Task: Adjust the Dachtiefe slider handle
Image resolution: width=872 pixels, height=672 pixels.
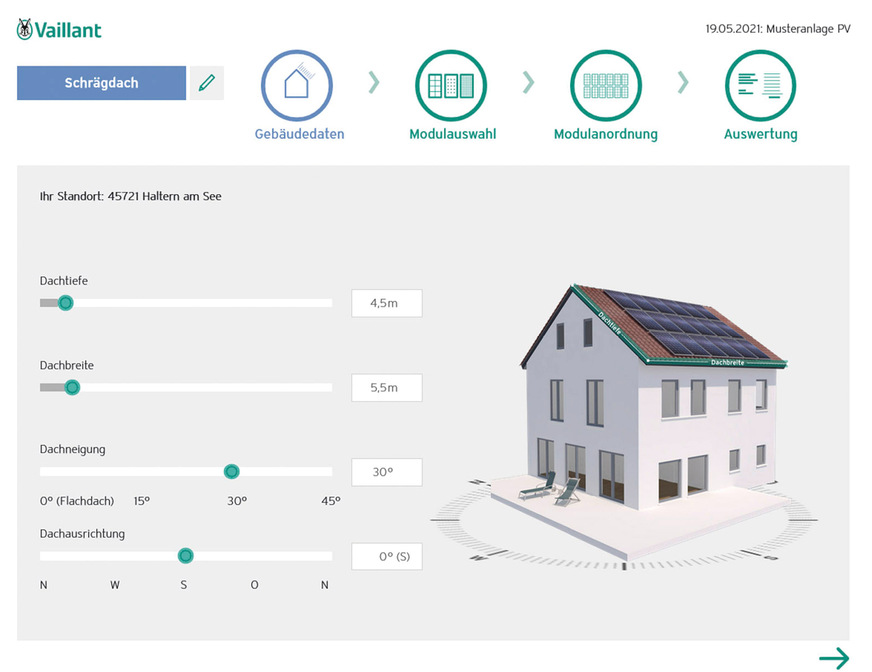Action: tap(67, 302)
